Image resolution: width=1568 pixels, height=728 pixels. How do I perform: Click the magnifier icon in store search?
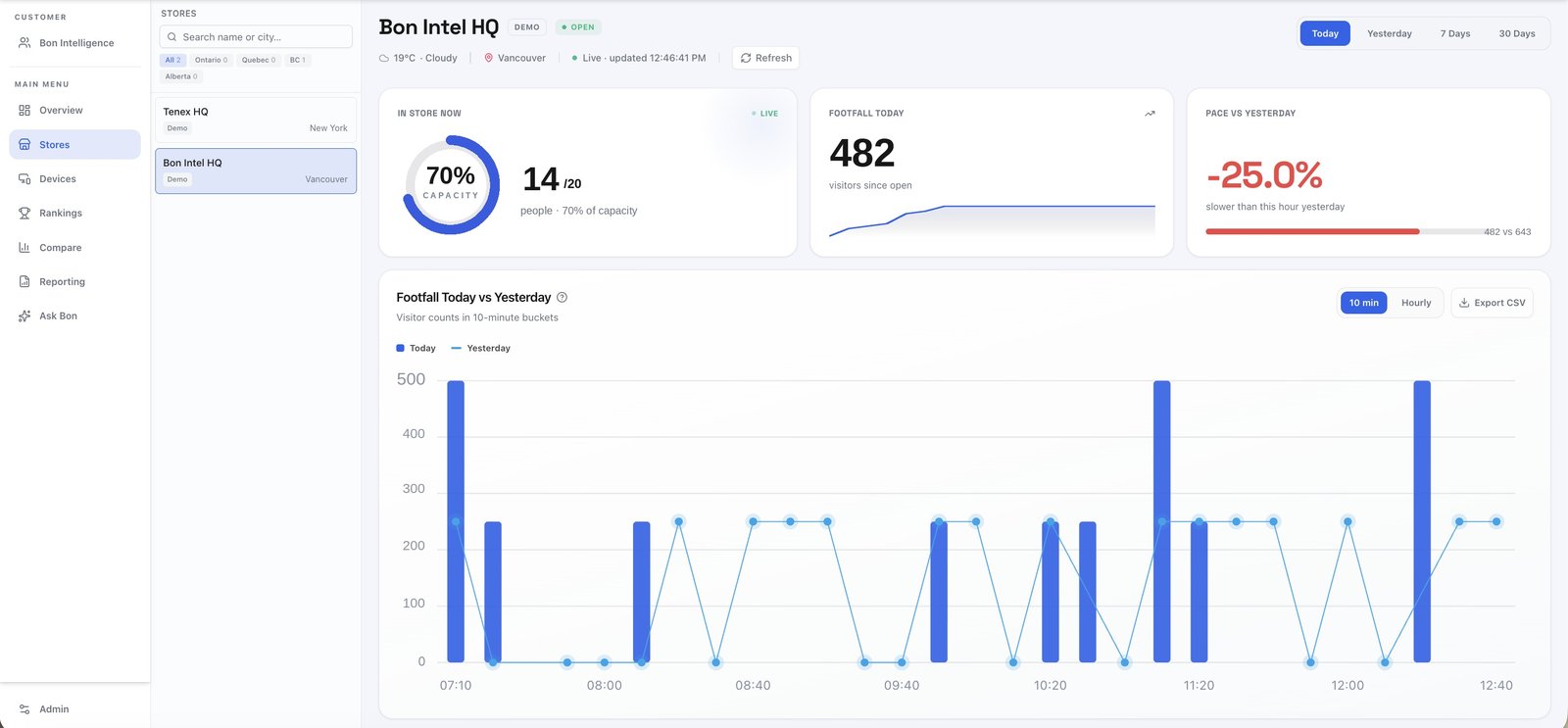172,37
